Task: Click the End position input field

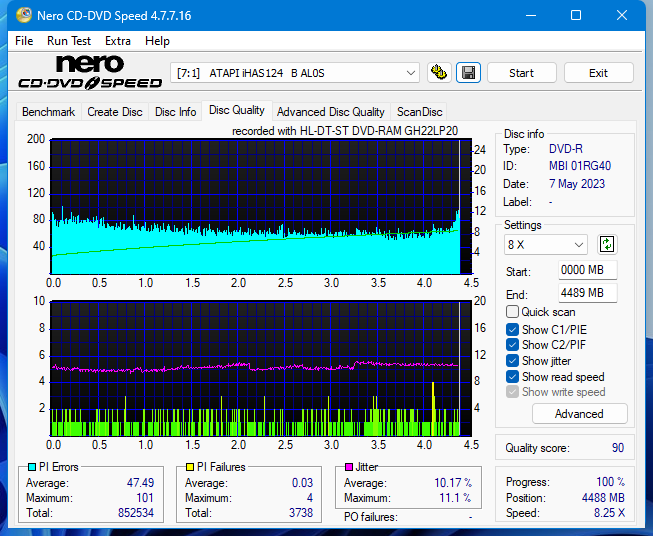Action: tap(587, 293)
